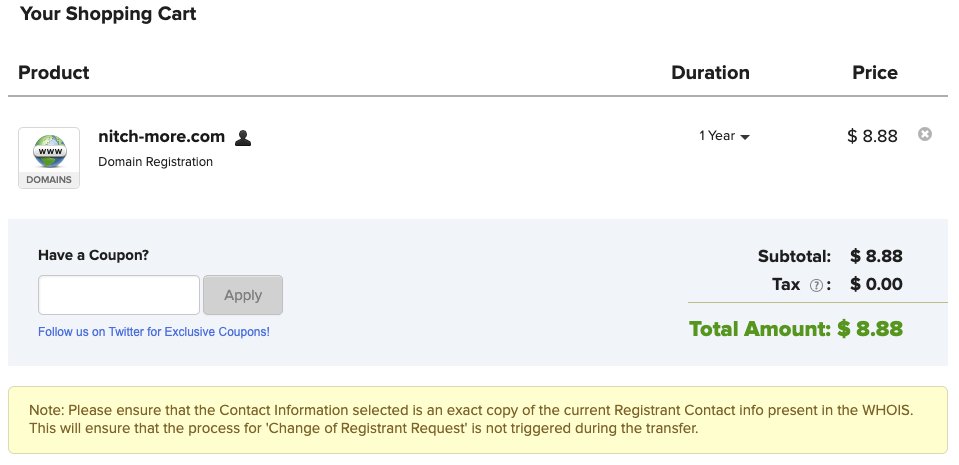The height and width of the screenshot is (465, 959).
Task: Click the Domains globe product icon
Action: 49,157
